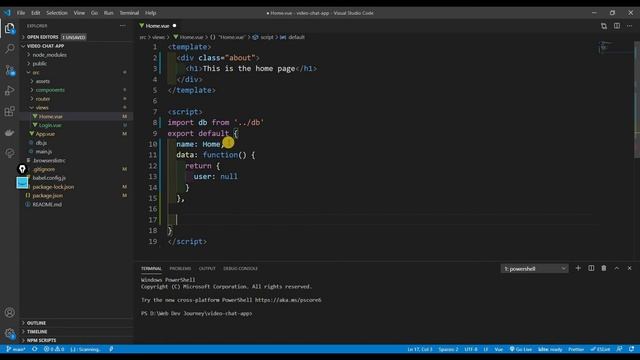Click the Open Changes icon above editor
Viewport: 640px width, 360px height.
click(604, 26)
